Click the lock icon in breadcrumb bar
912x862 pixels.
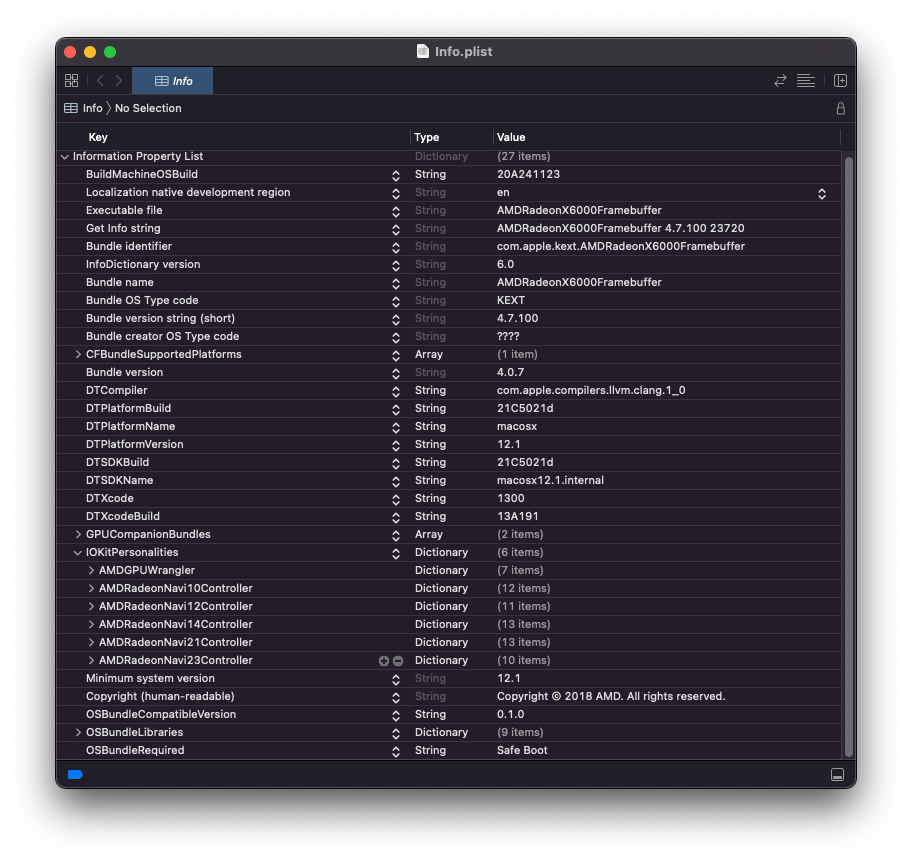click(840, 108)
